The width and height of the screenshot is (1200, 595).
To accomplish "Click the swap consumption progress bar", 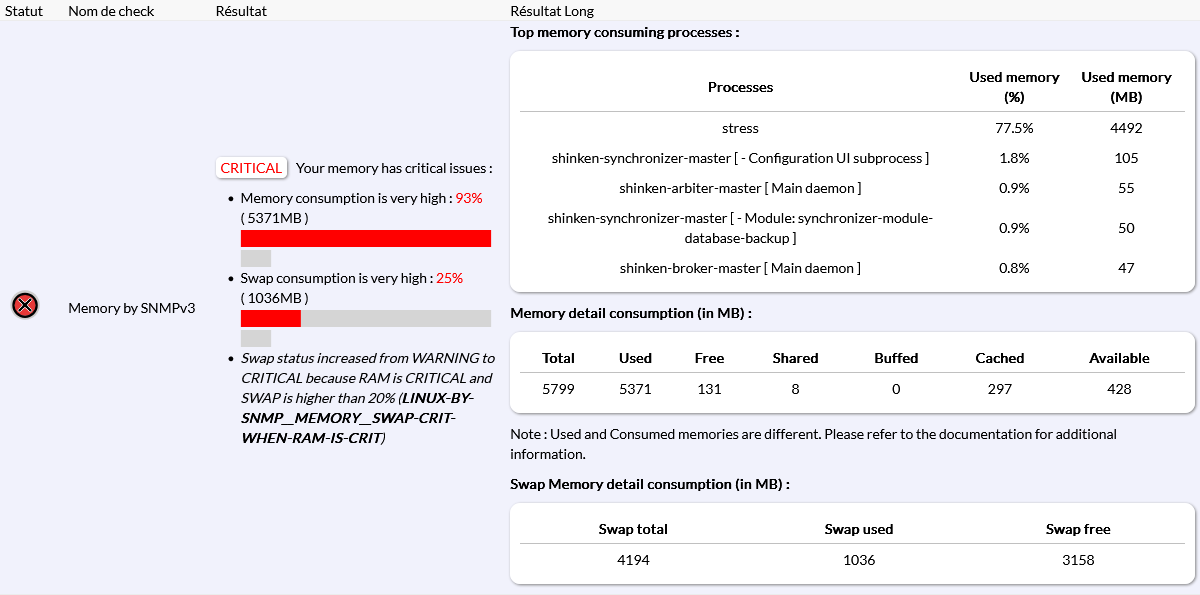I will (x=365, y=318).
